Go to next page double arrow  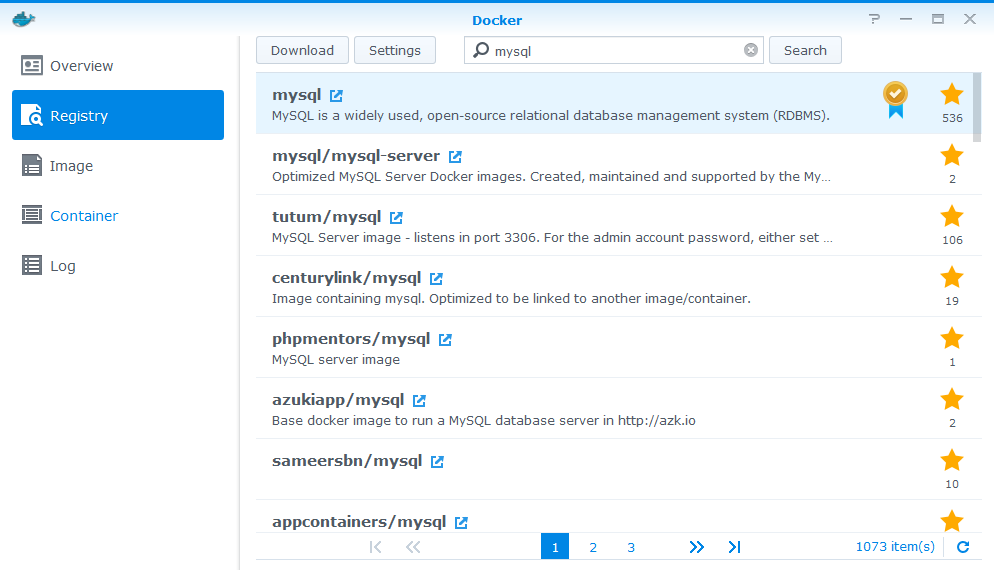(x=697, y=547)
